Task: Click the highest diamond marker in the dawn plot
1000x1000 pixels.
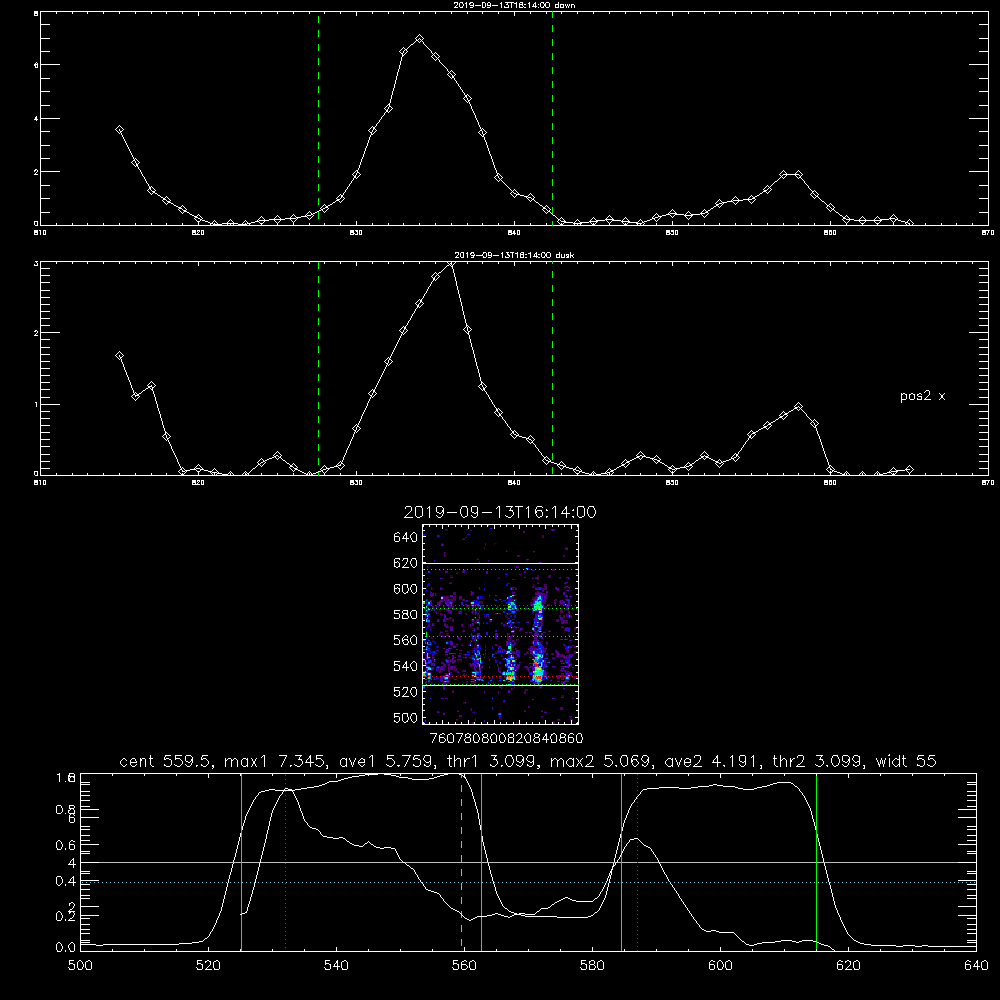Action: (x=419, y=39)
